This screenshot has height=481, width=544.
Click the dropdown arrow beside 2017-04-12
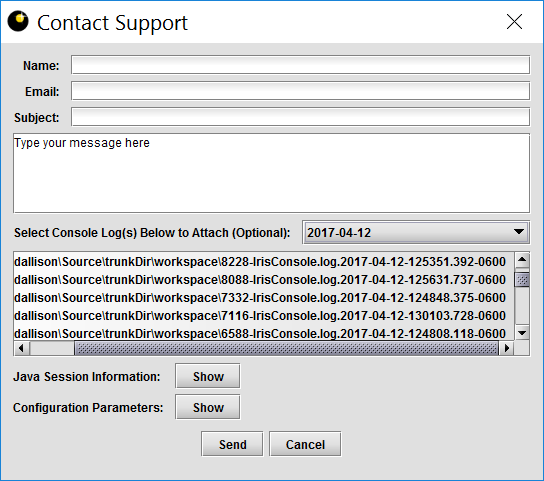[x=519, y=232]
